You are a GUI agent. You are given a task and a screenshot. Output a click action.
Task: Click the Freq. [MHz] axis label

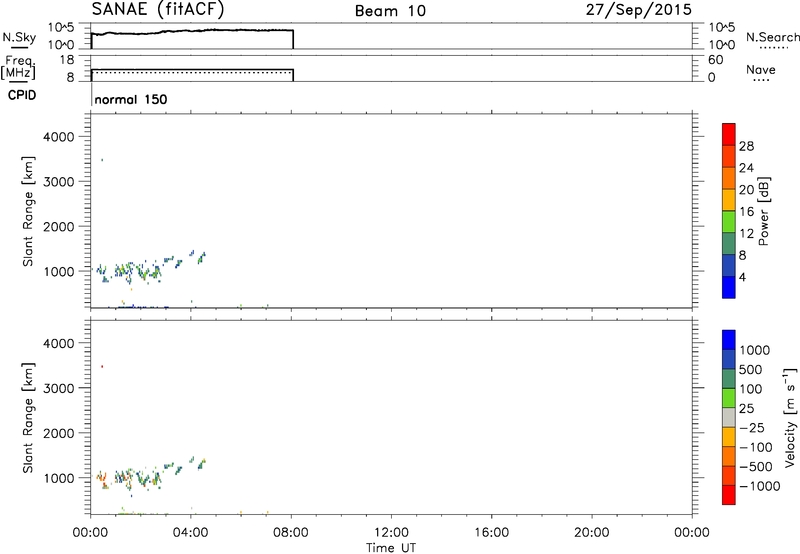18,67
